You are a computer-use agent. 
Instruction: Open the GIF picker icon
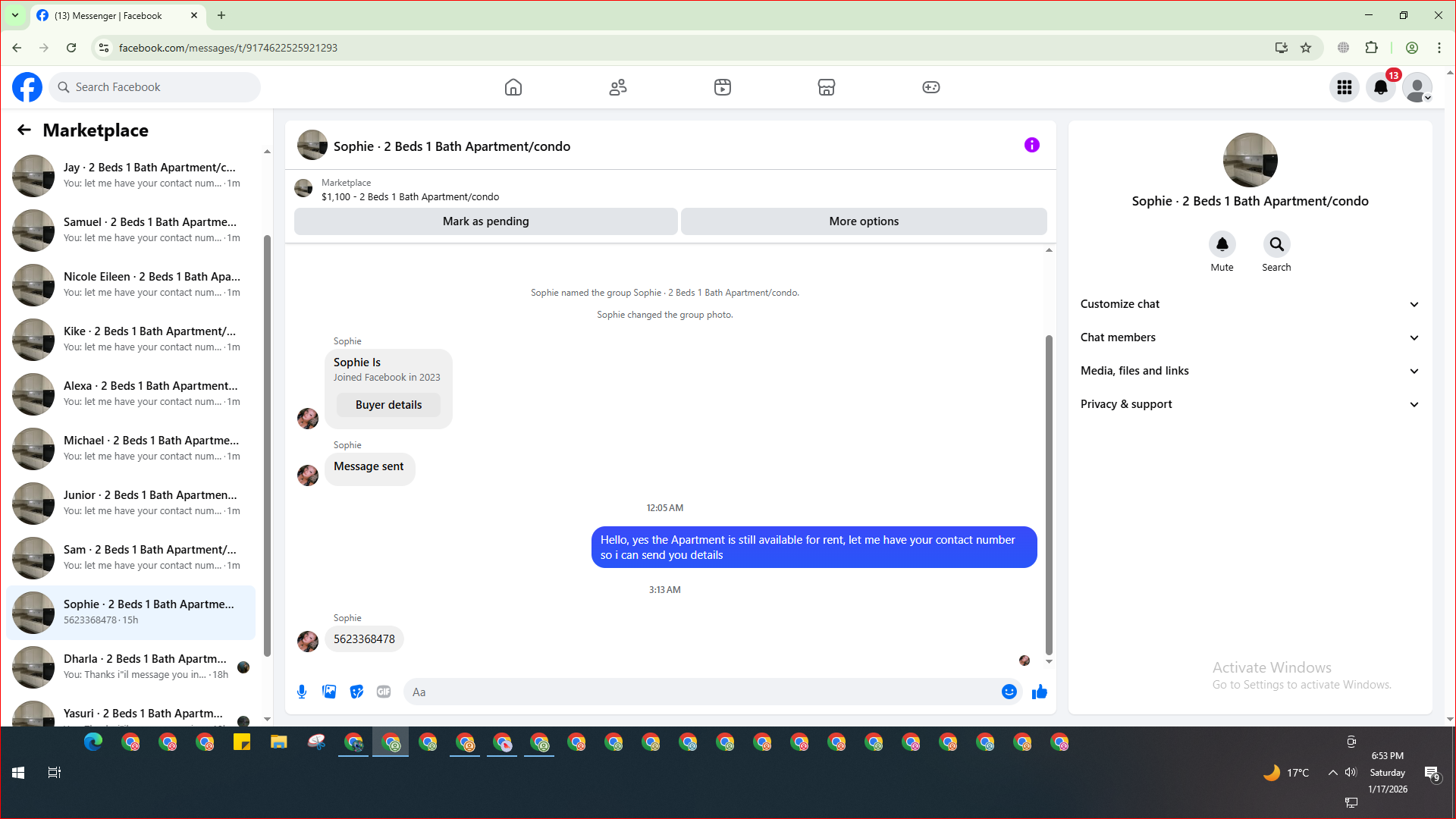click(x=384, y=692)
